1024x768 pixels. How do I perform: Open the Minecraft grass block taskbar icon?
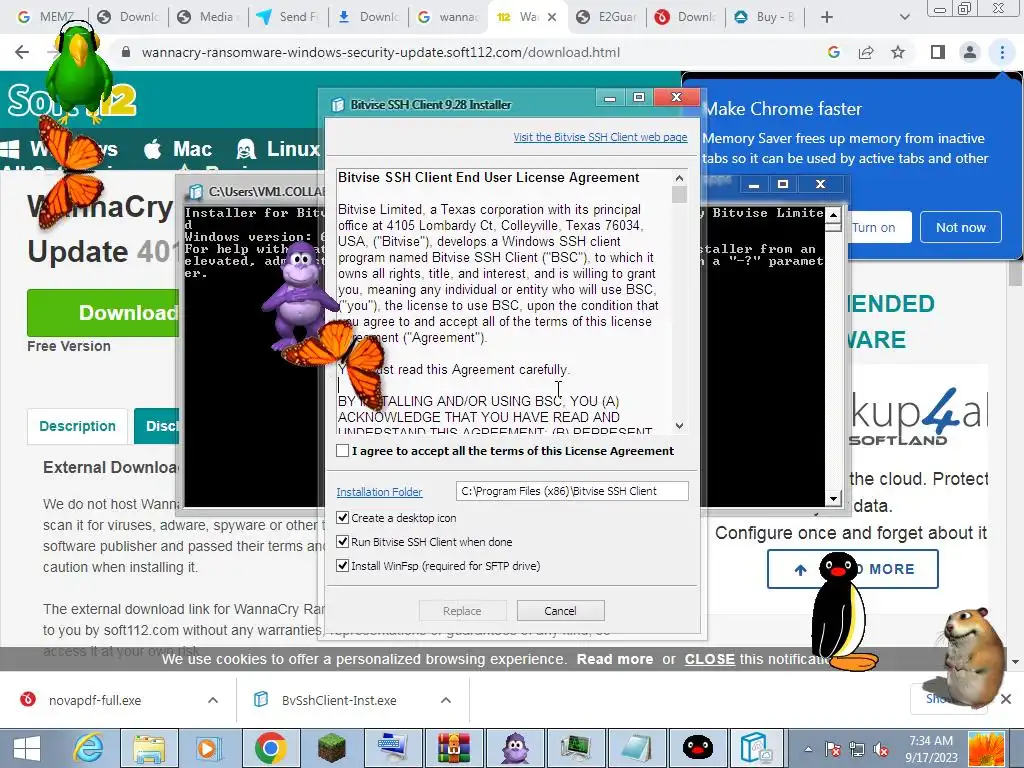[332, 748]
